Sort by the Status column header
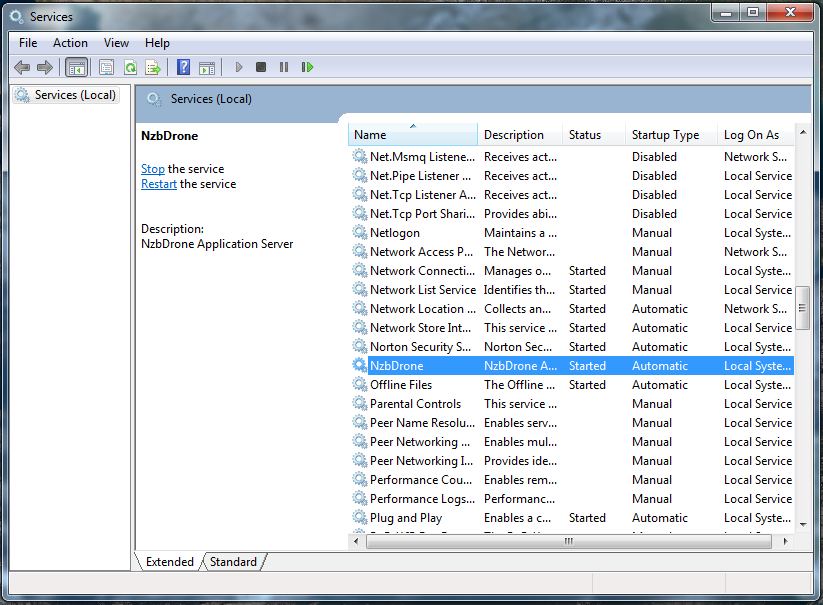The width and height of the screenshot is (823, 605). click(x=594, y=135)
